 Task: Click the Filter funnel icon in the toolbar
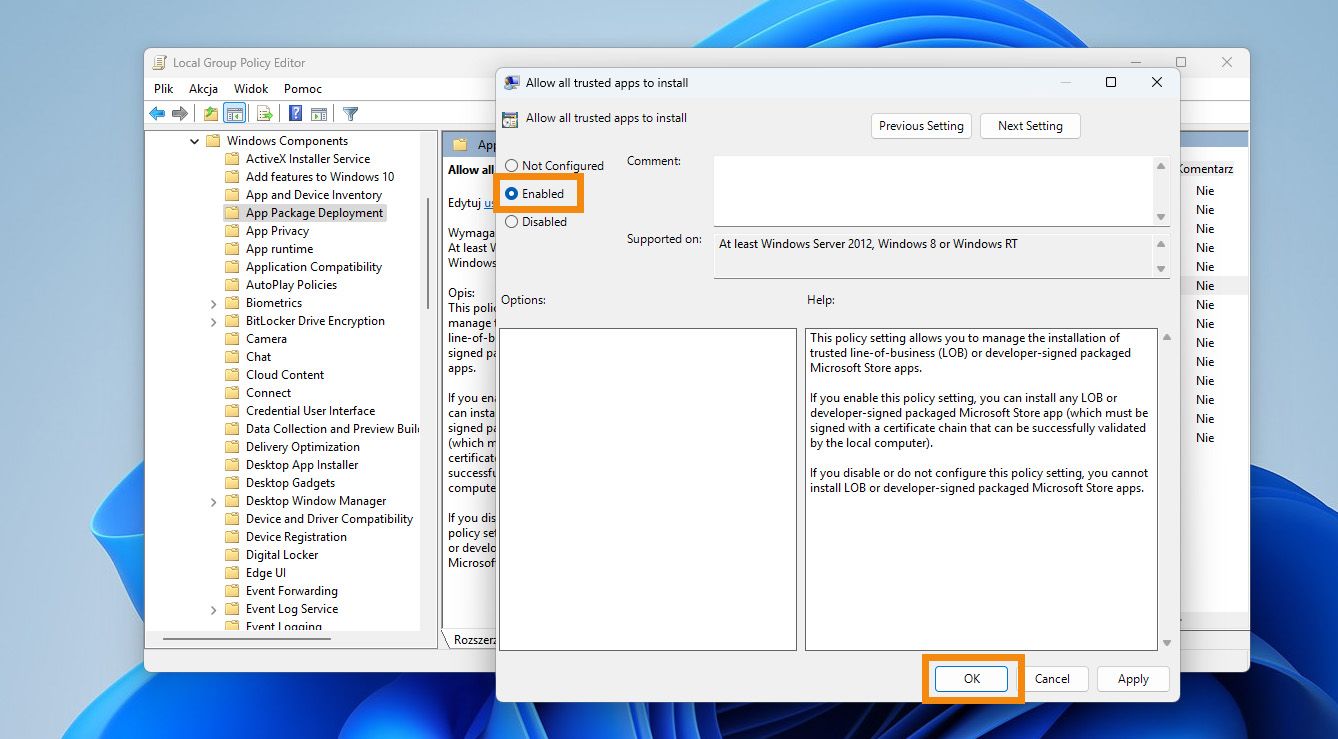tap(350, 114)
